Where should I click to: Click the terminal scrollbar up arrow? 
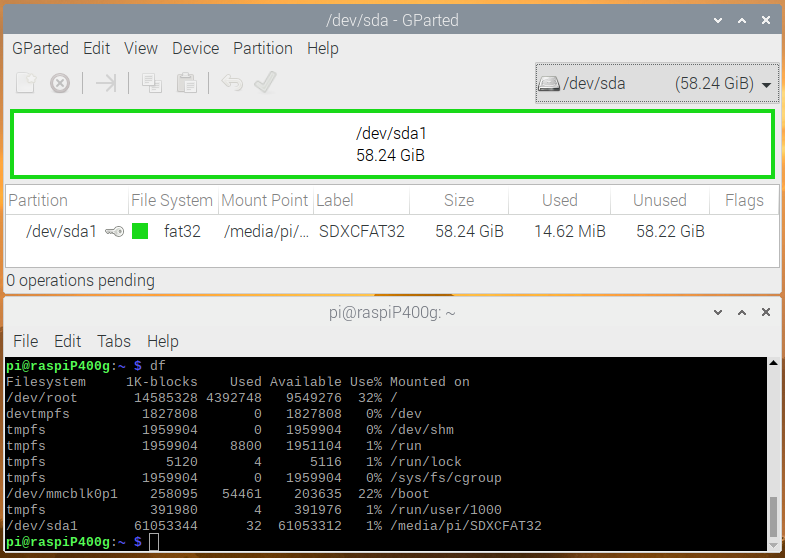click(773, 363)
